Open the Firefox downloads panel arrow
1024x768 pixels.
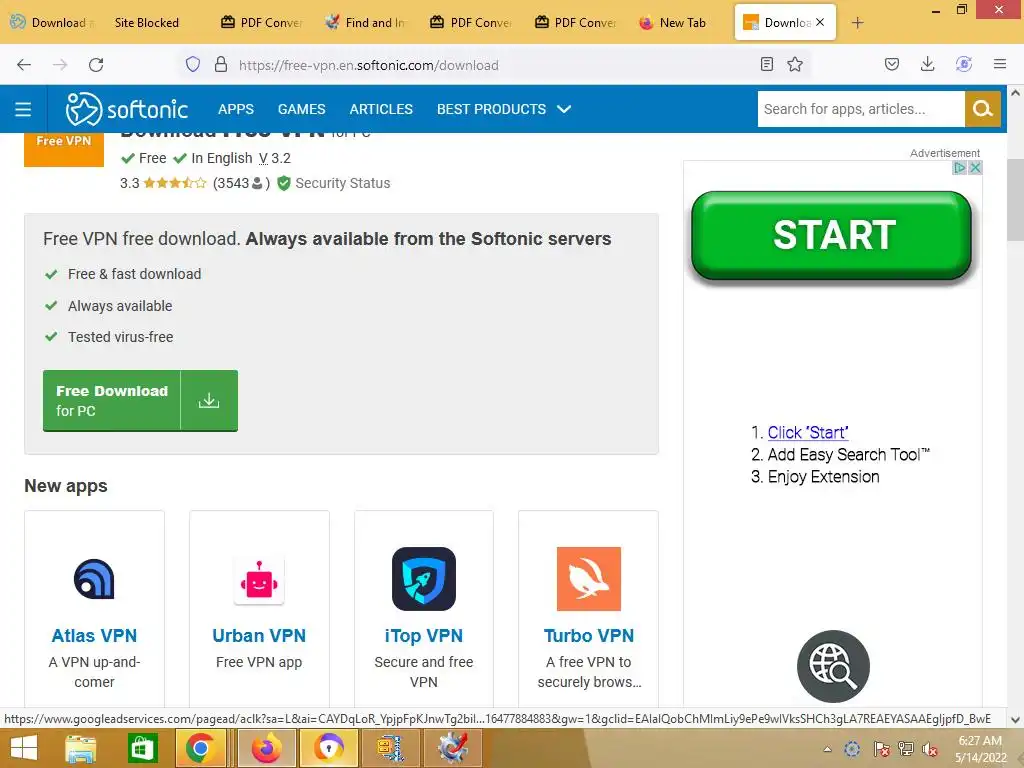(x=927, y=64)
